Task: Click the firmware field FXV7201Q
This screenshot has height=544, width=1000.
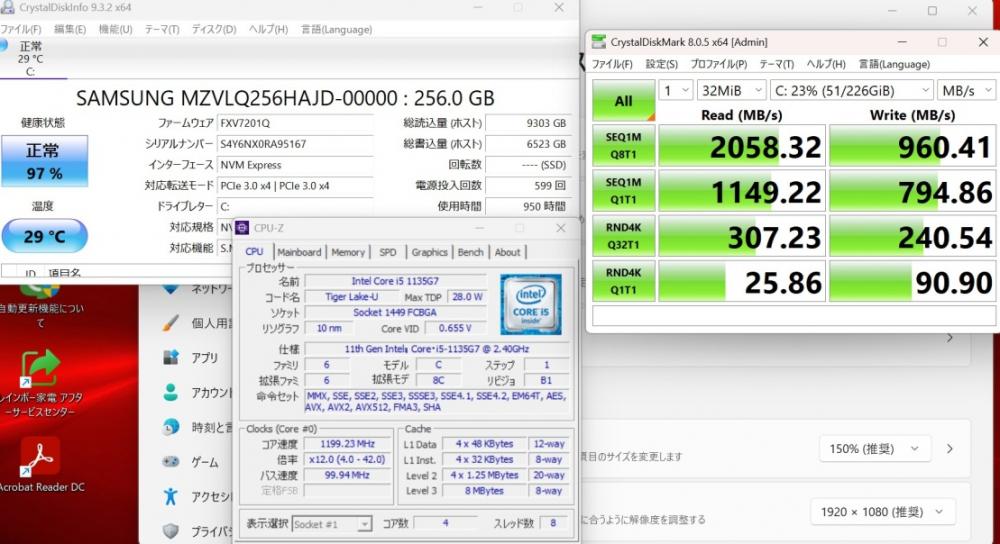Action: (295, 123)
